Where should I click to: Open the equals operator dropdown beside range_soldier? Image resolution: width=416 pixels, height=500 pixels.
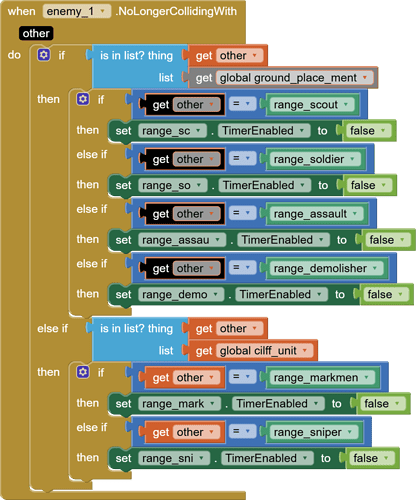(x=242, y=158)
